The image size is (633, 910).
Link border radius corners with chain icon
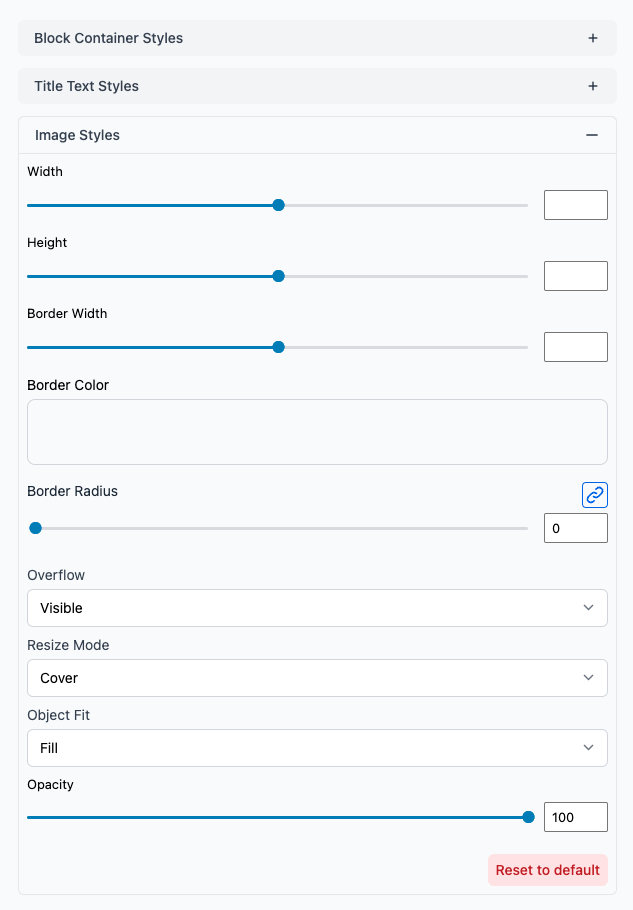595,494
